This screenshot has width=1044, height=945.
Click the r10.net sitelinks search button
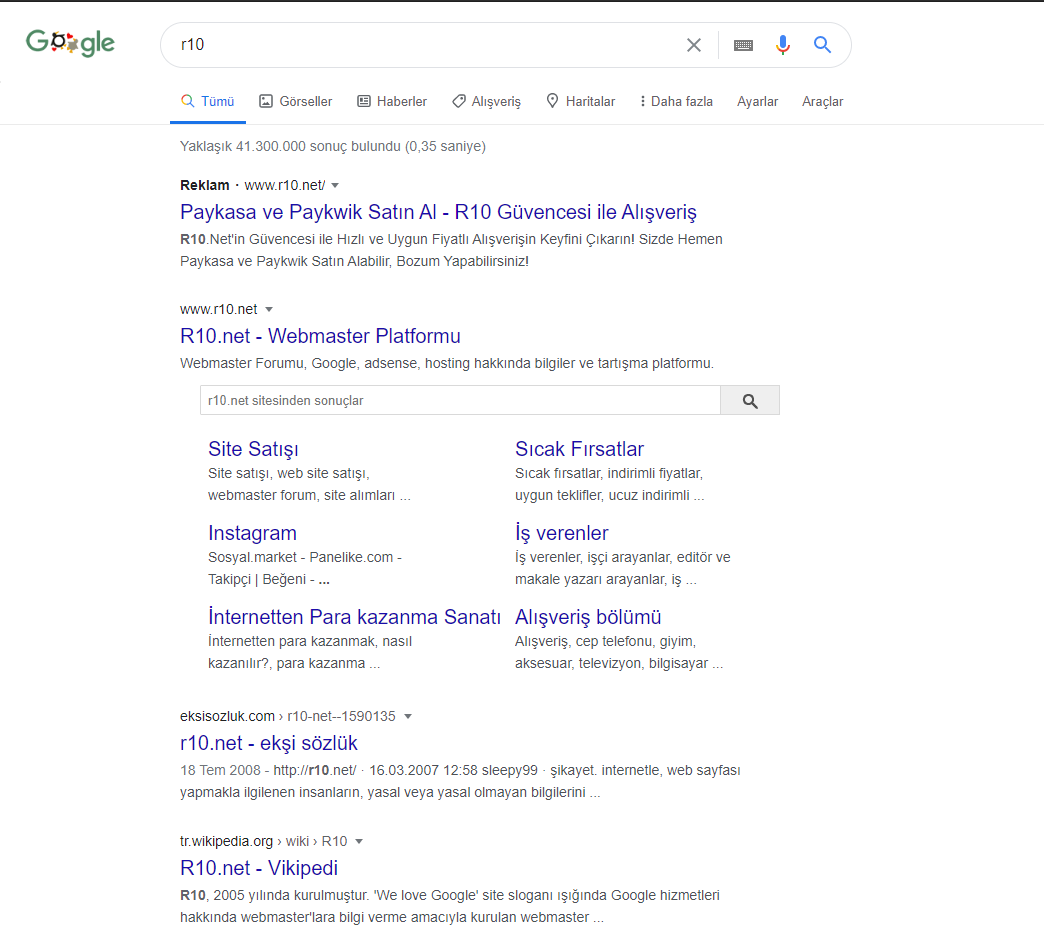point(750,400)
